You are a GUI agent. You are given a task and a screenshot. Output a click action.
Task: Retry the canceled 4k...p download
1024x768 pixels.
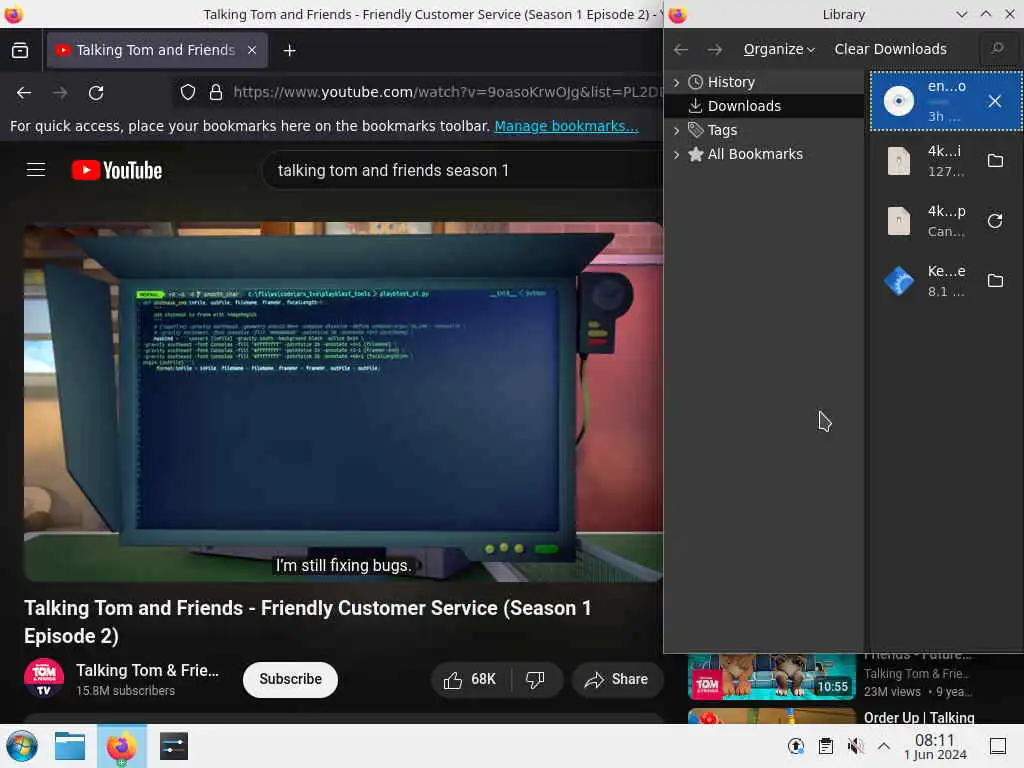[995, 221]
